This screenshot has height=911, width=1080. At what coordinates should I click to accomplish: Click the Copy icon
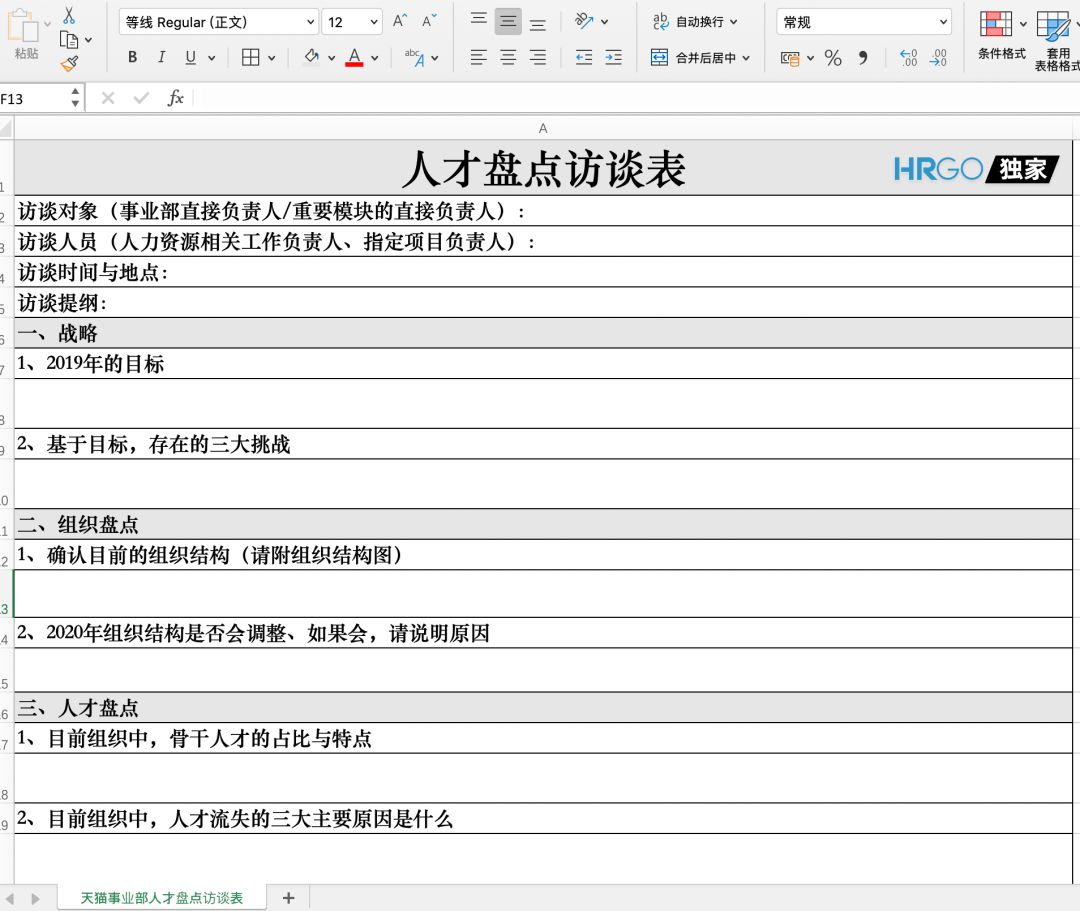click(x=69, y=40)
